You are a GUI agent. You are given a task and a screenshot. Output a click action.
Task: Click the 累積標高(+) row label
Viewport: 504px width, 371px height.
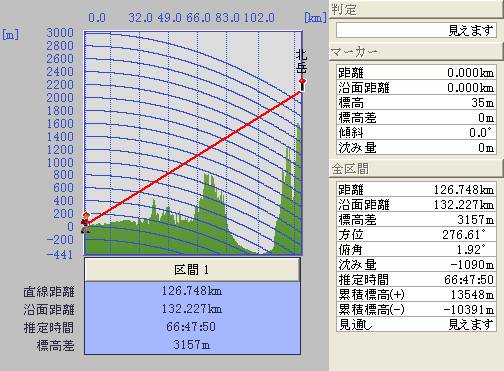coord(372,294)
